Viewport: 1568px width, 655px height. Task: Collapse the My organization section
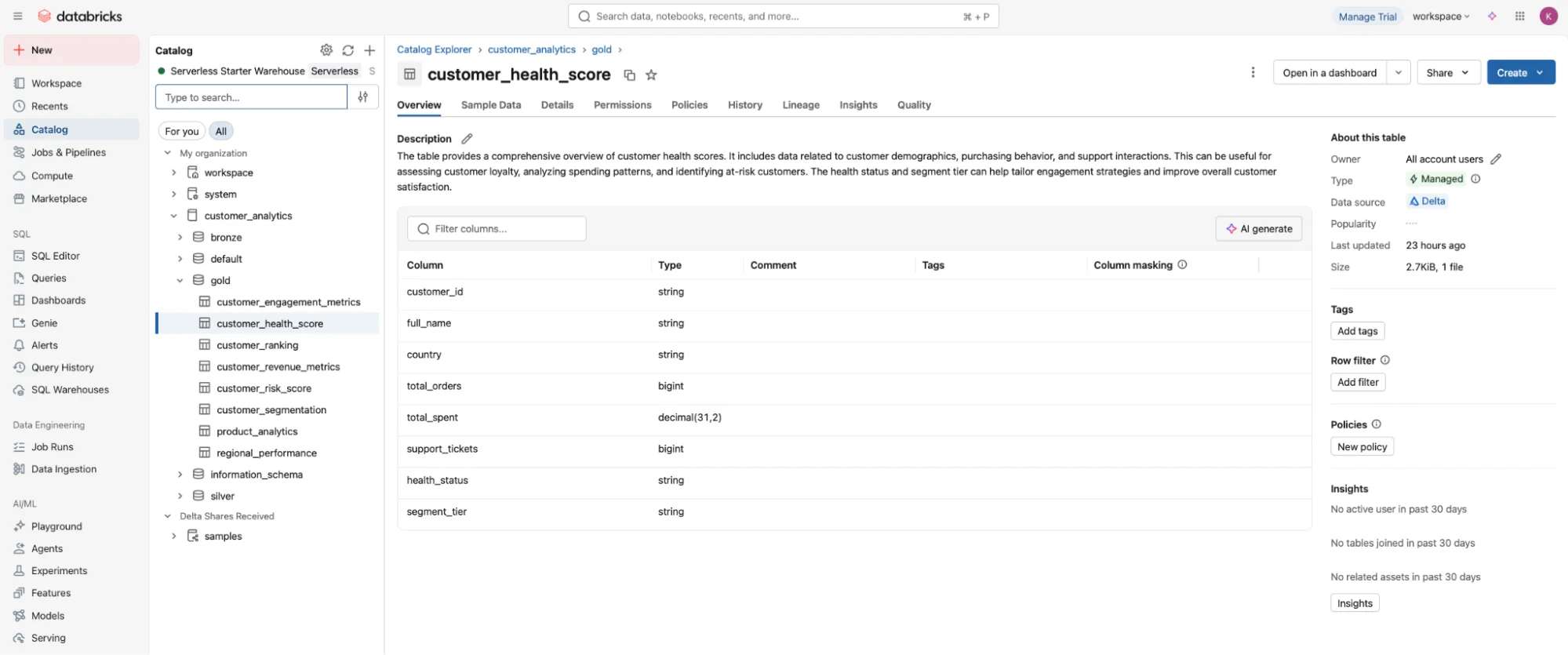coord(167,153)
